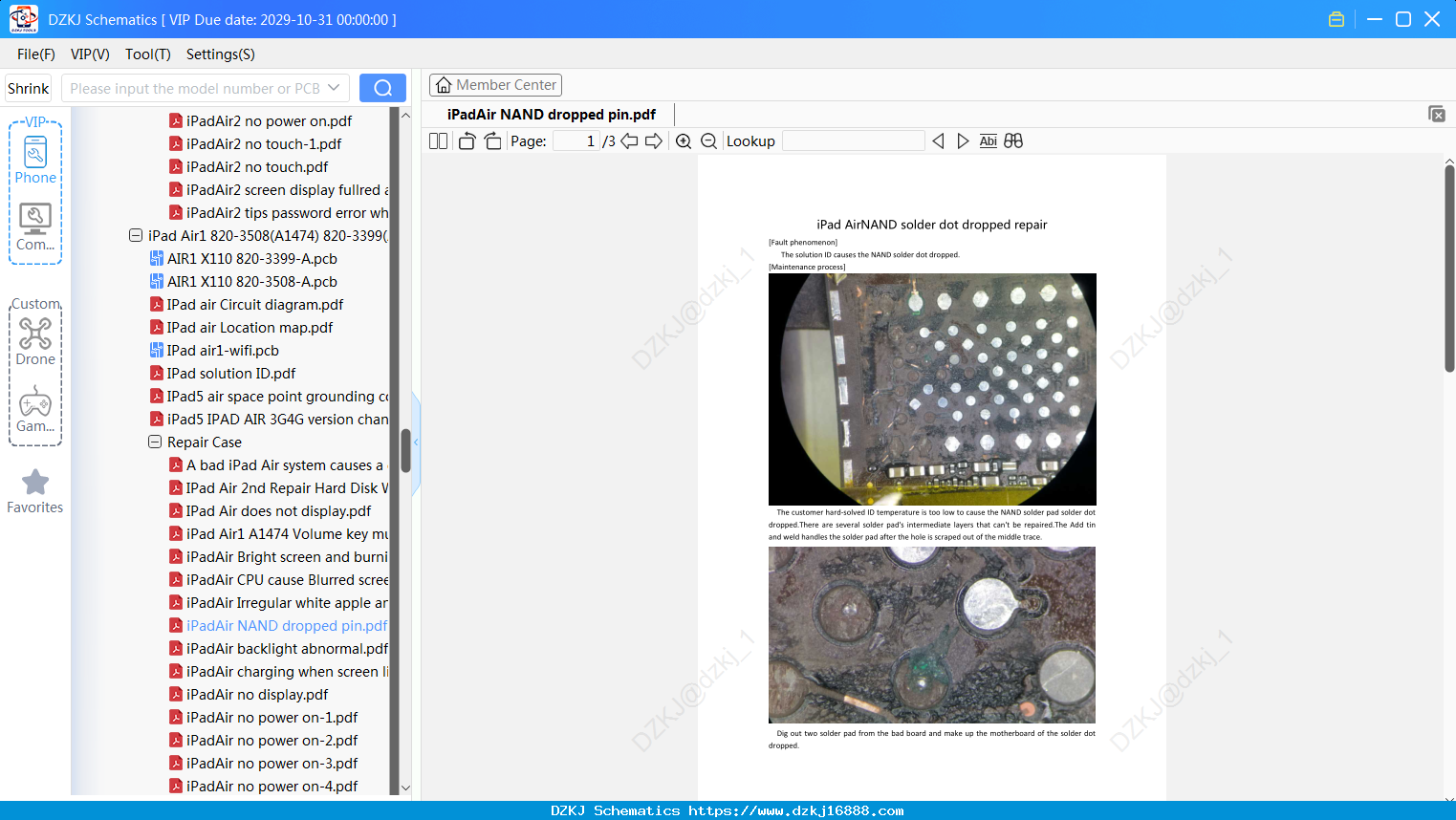Zoom out of the PDF

709,141
